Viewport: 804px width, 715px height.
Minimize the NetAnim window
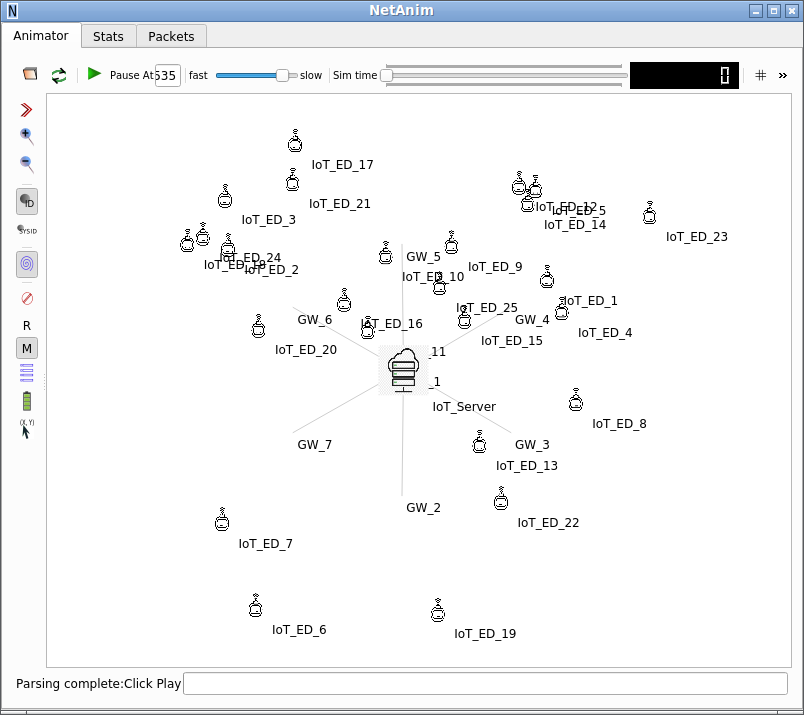756,11
